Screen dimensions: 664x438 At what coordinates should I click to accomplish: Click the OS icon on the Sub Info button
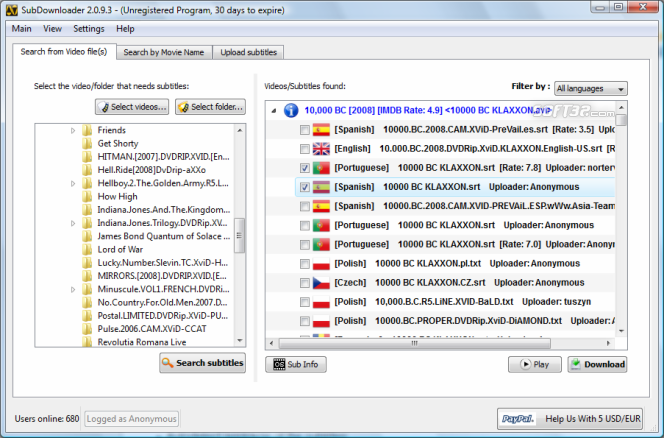[279, 364]
